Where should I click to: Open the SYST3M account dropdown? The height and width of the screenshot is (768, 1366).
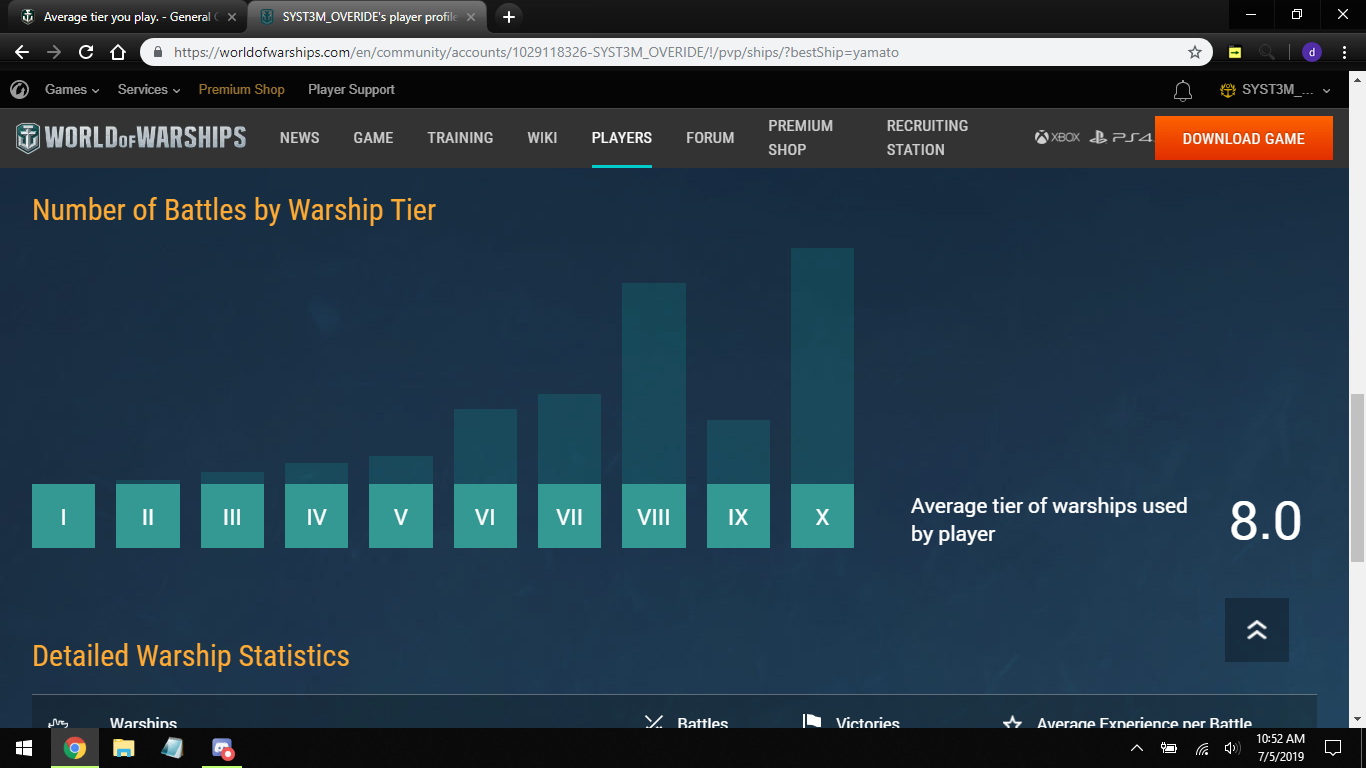(x=1276, y=90)
